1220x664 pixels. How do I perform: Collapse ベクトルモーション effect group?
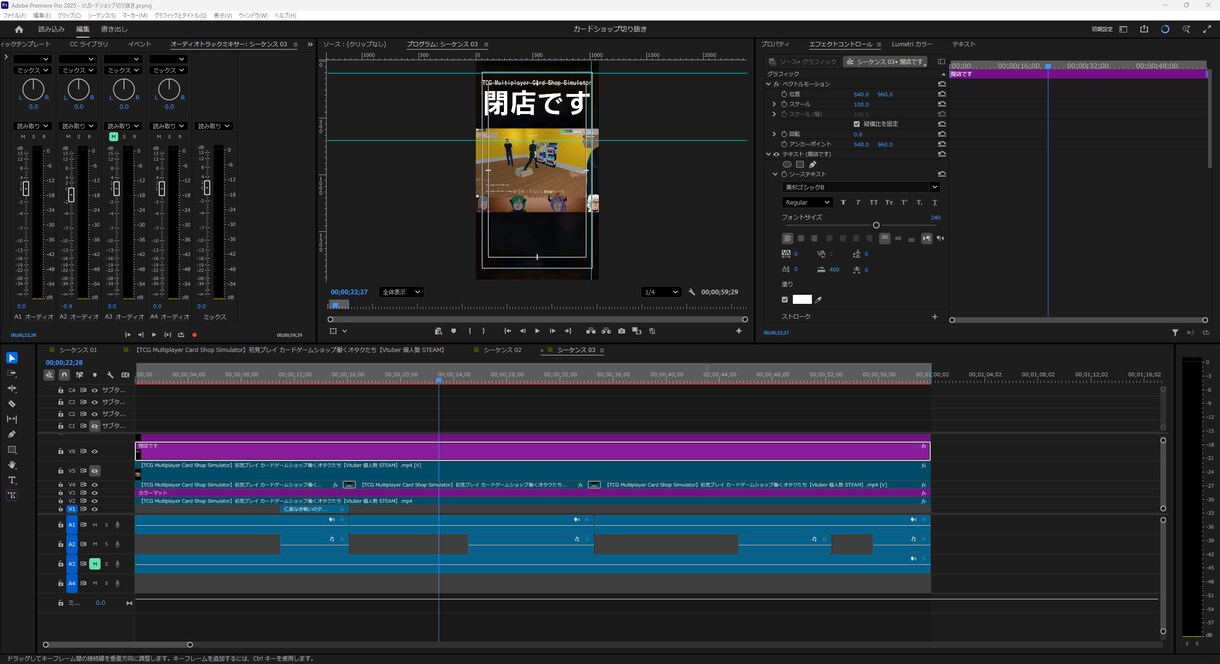(768, 84)
